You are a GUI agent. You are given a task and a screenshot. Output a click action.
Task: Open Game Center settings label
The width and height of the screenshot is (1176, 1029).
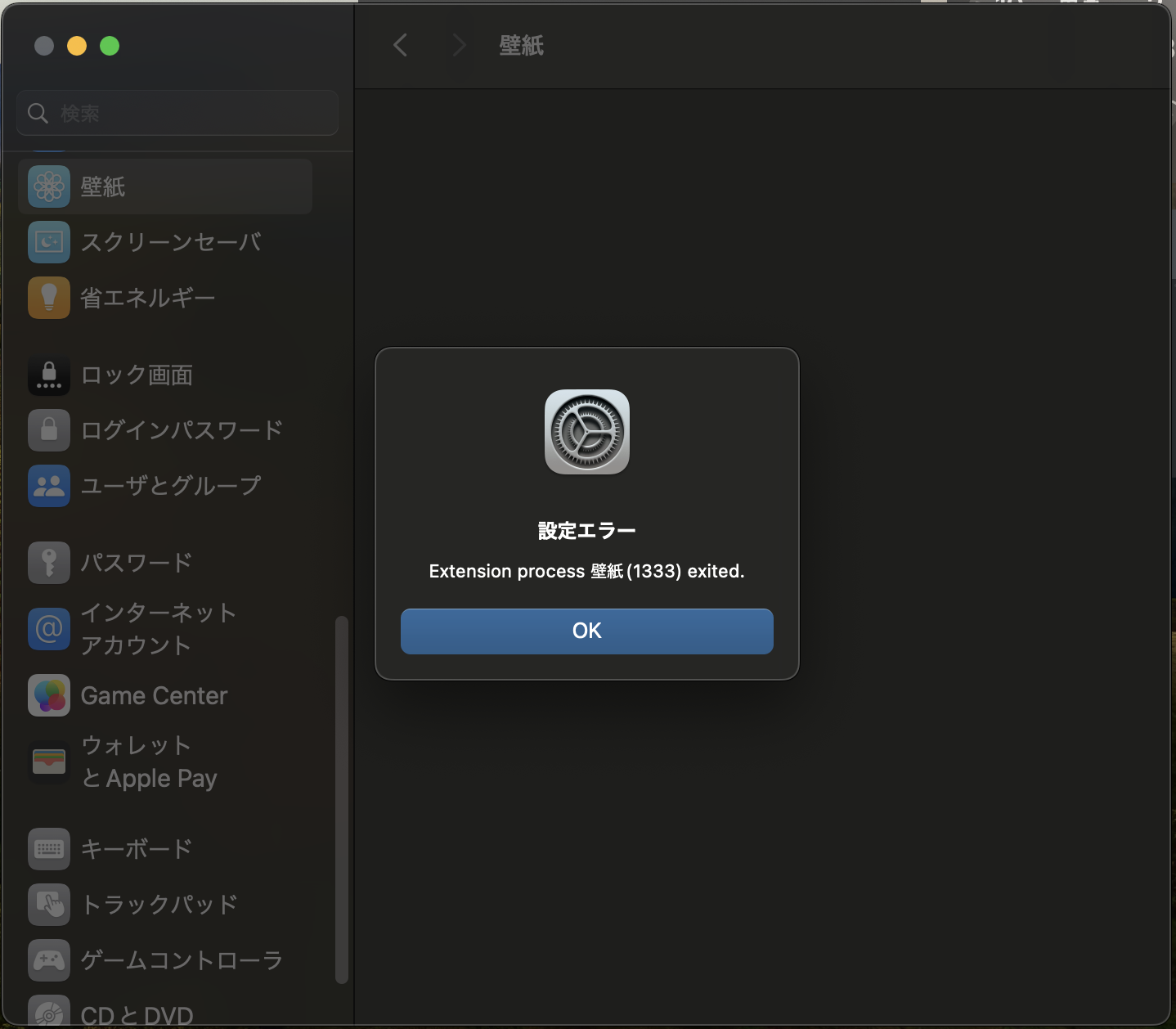155,695
